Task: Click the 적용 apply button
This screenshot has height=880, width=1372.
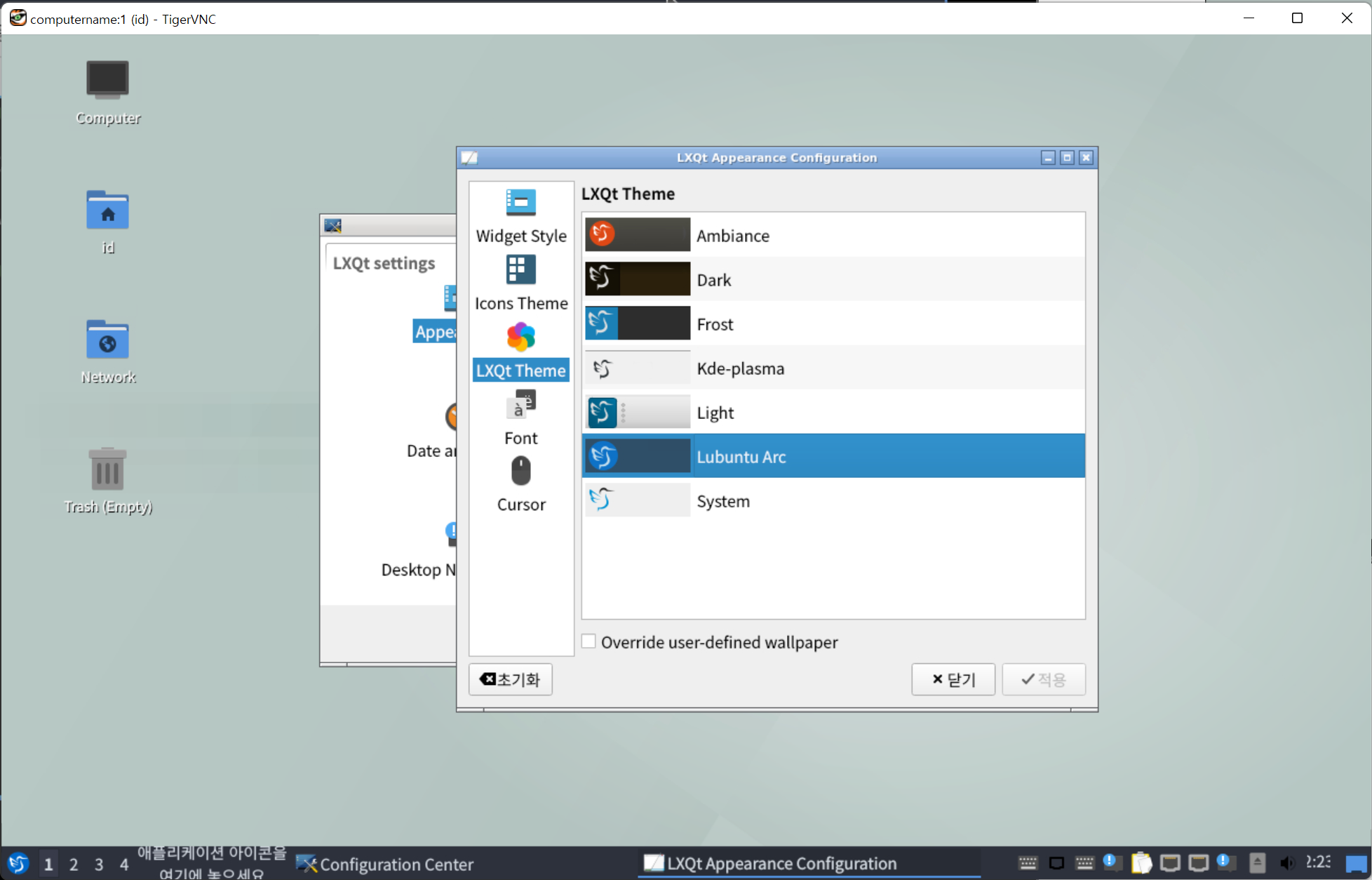Action: tap(1044, 679)
